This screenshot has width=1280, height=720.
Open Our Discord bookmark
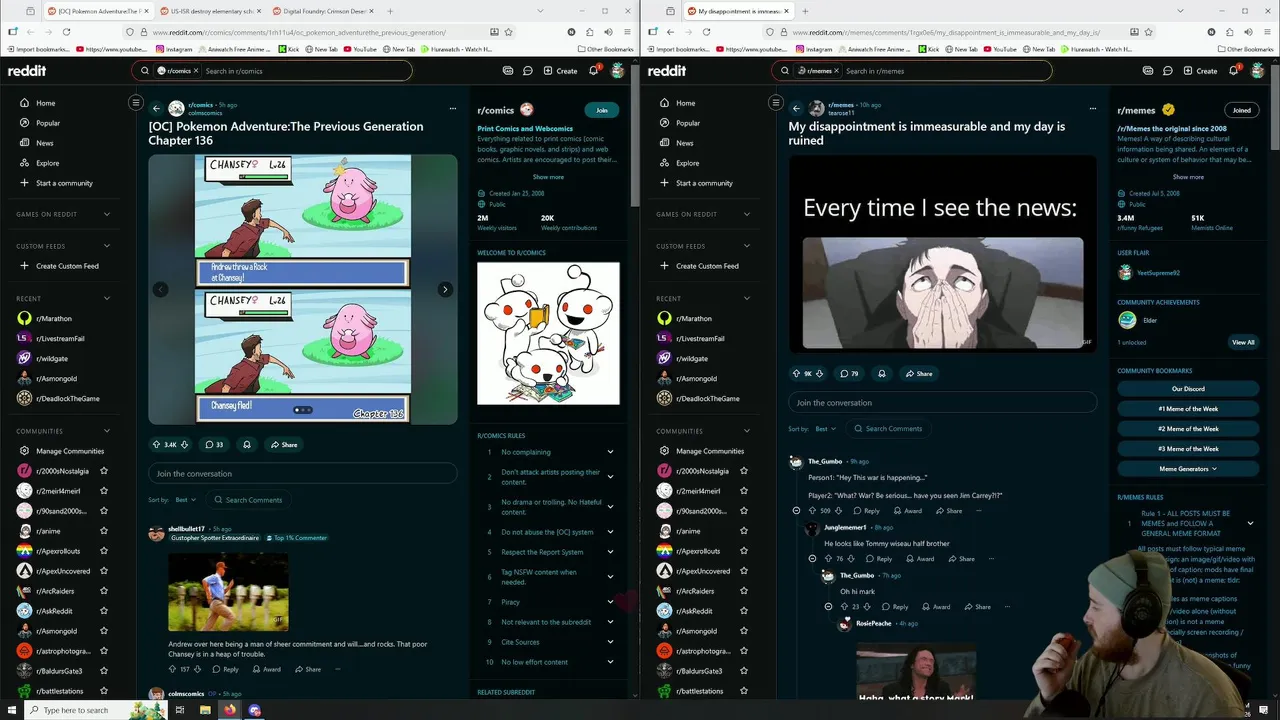[1188, 388]
